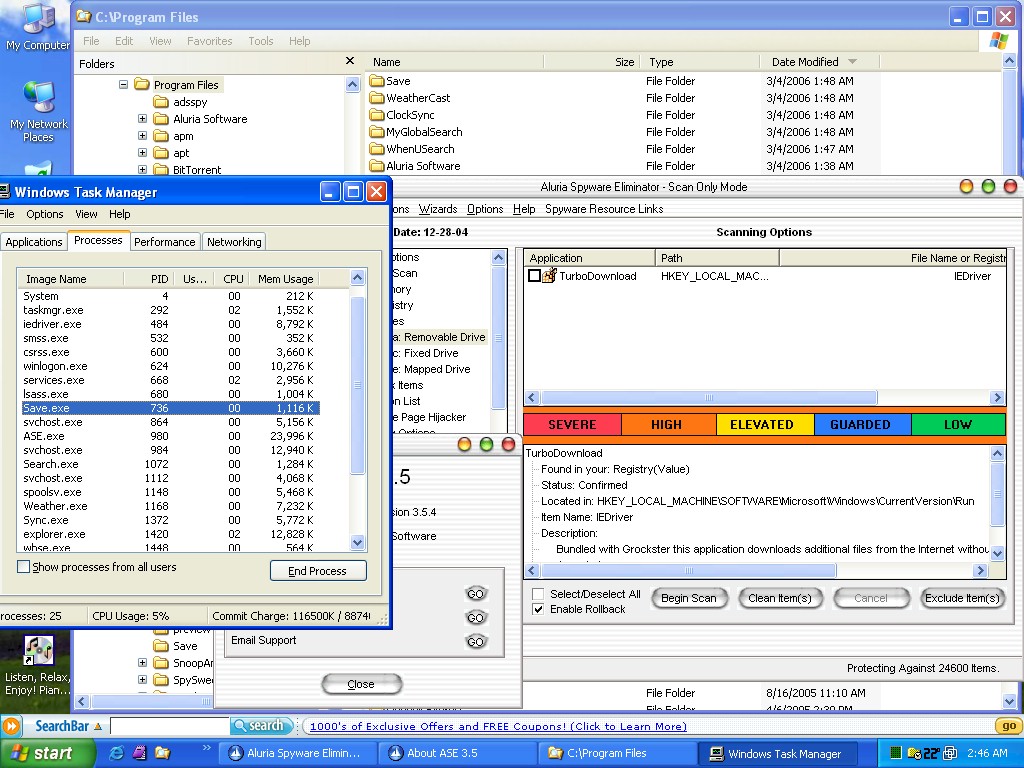This screenshot has height=768, width=1024.
Task: Select the Save.exe process row
Action: click(168, 408)
